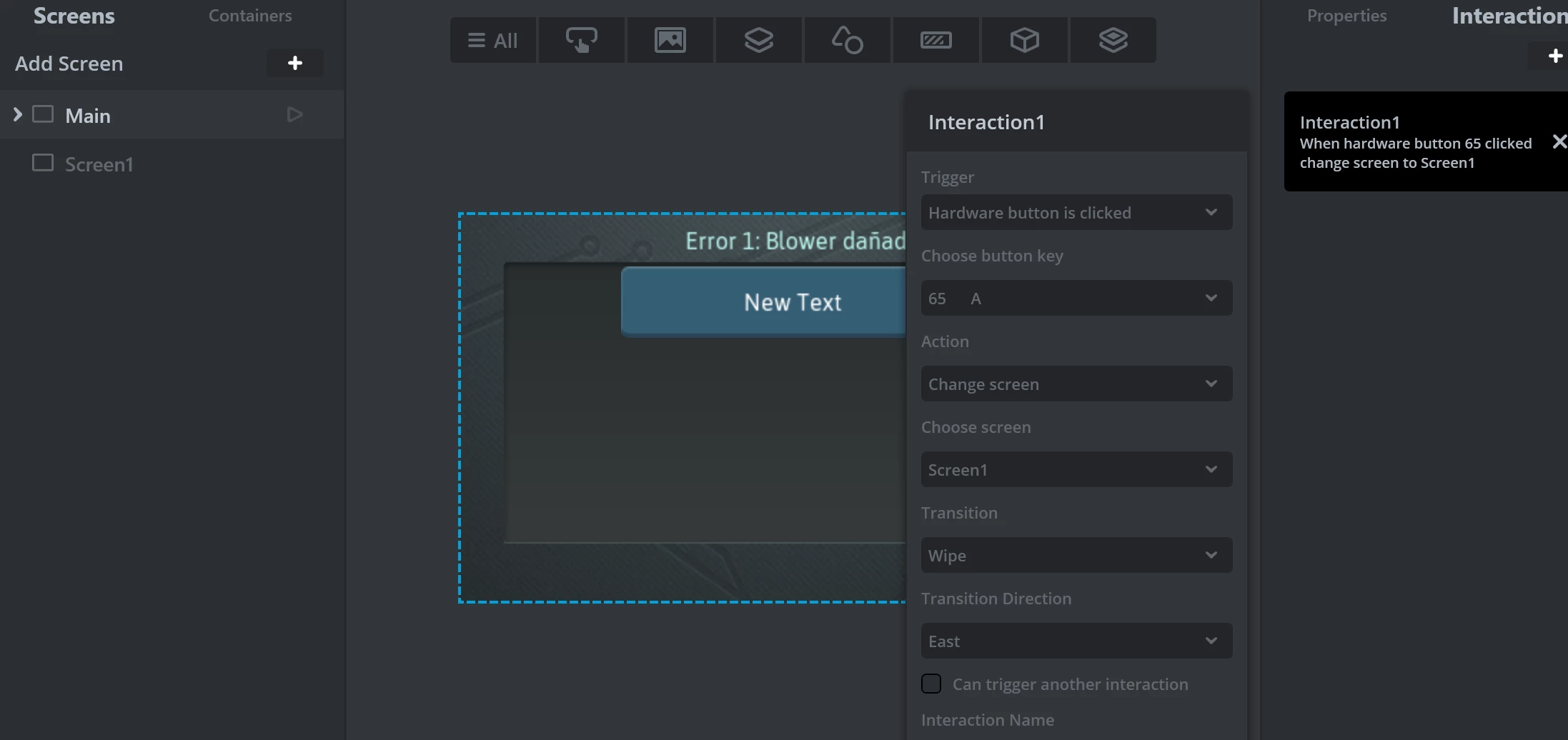Open the Interactions tab
The height and width of the screenshot is (740, 1568).
click(1509, 16)
